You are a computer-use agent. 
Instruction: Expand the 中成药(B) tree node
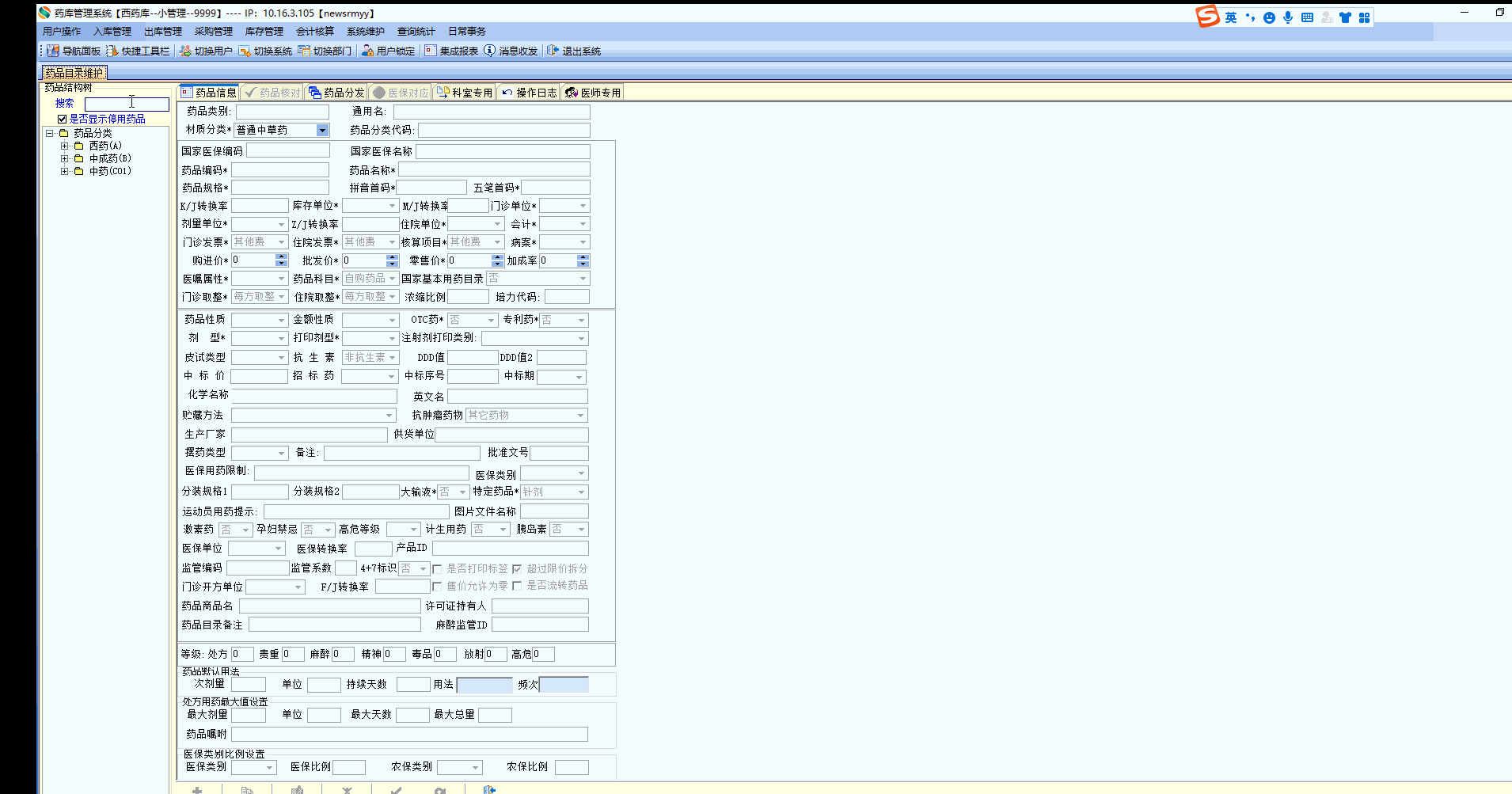coord(65,158)
